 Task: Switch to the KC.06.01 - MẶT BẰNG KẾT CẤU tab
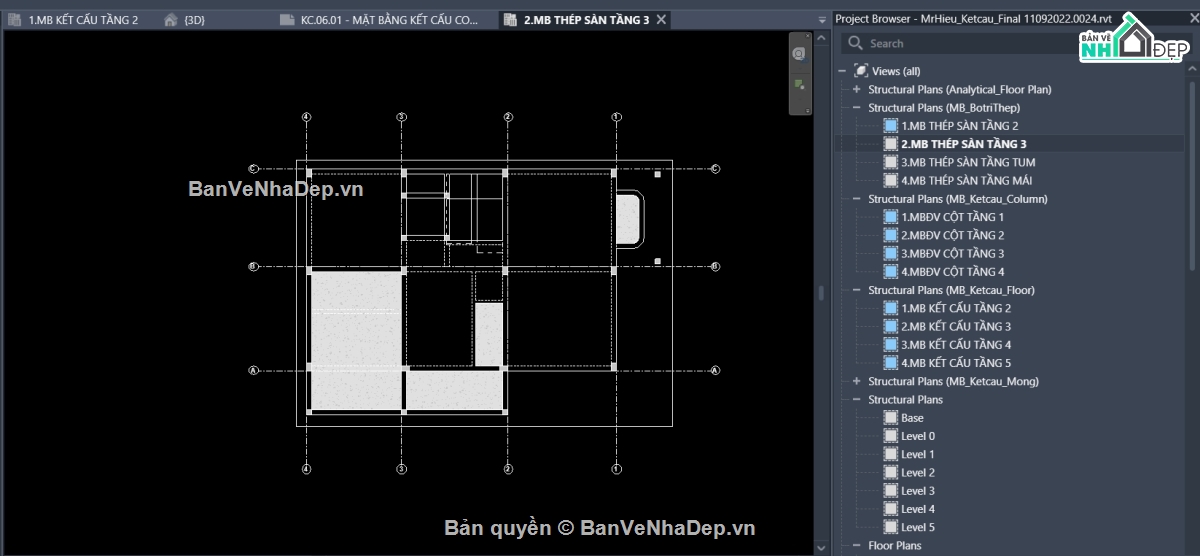pos(388,19)
